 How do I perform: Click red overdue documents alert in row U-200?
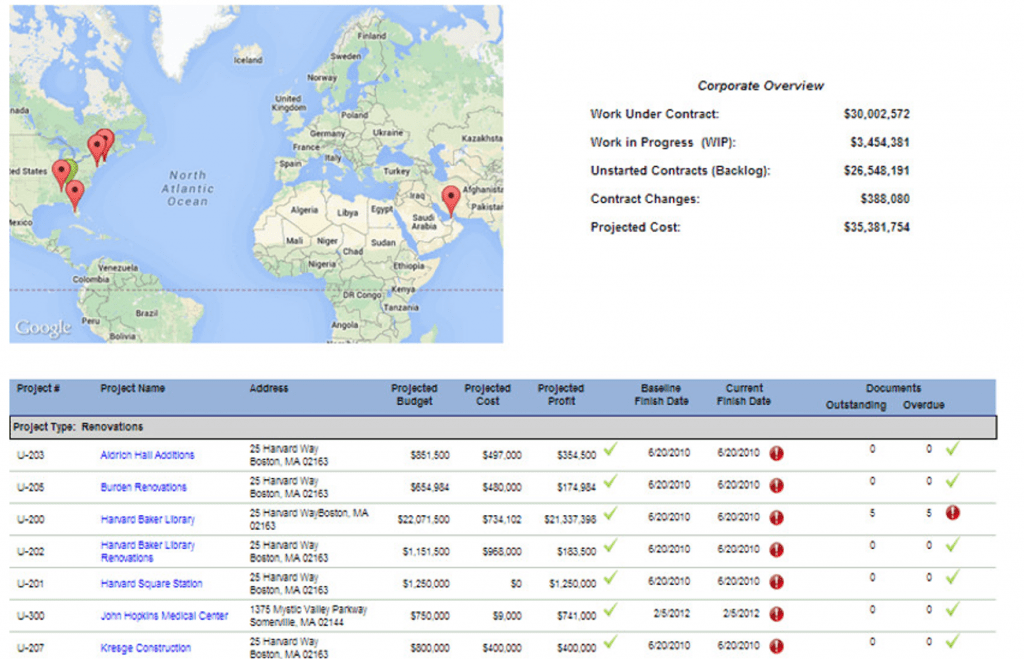(953, 513)
